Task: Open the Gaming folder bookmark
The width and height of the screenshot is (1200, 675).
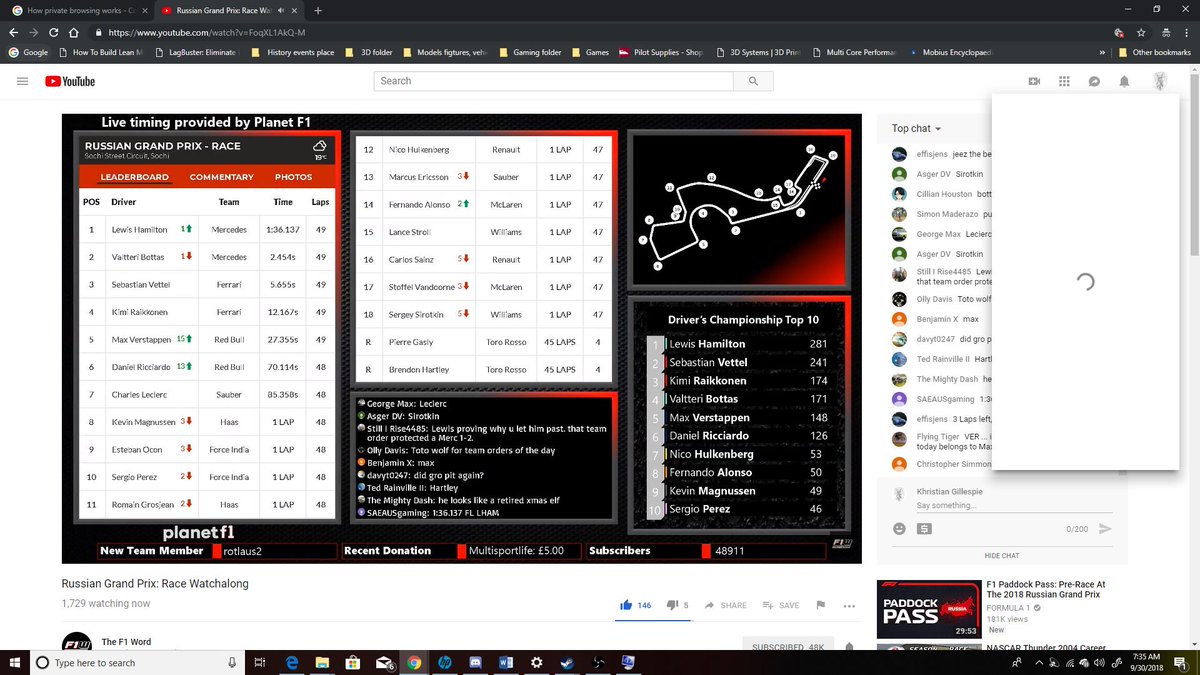Action: (529, 52)
